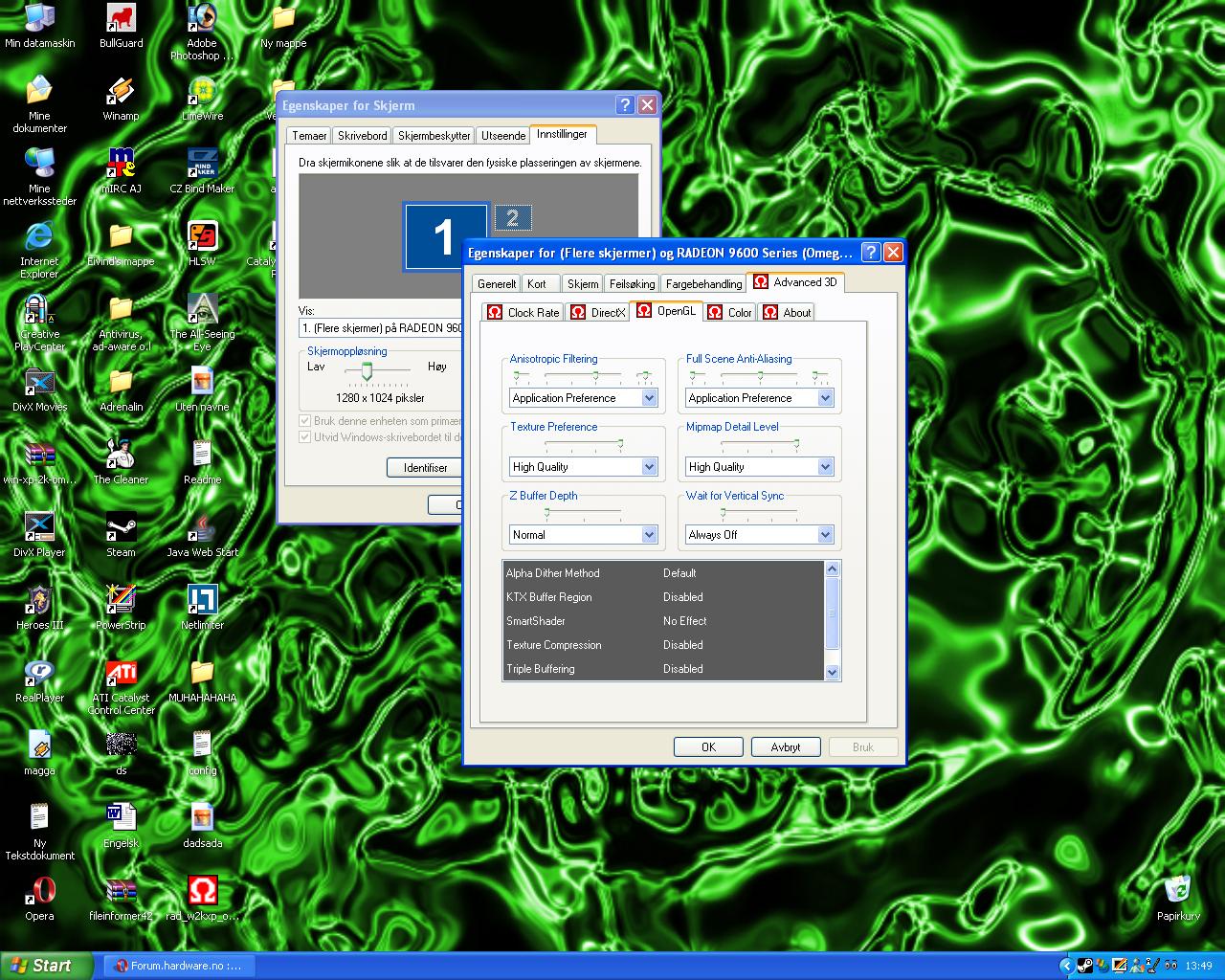
Task: Click Steam icon in system tray
Action: click(1084, 966)
